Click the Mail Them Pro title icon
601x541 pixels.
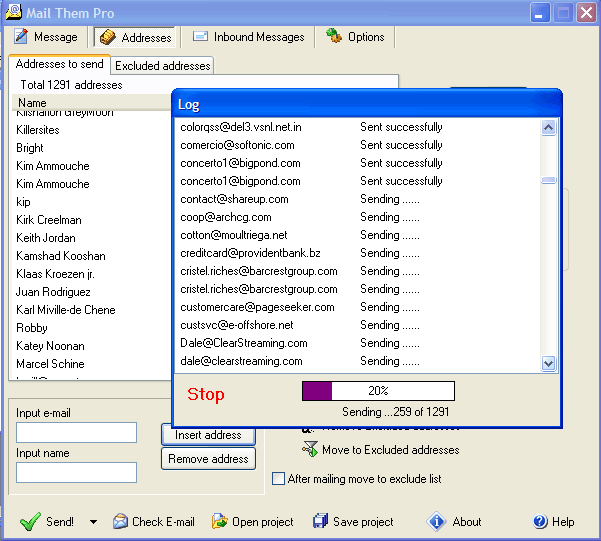point(14,12)
